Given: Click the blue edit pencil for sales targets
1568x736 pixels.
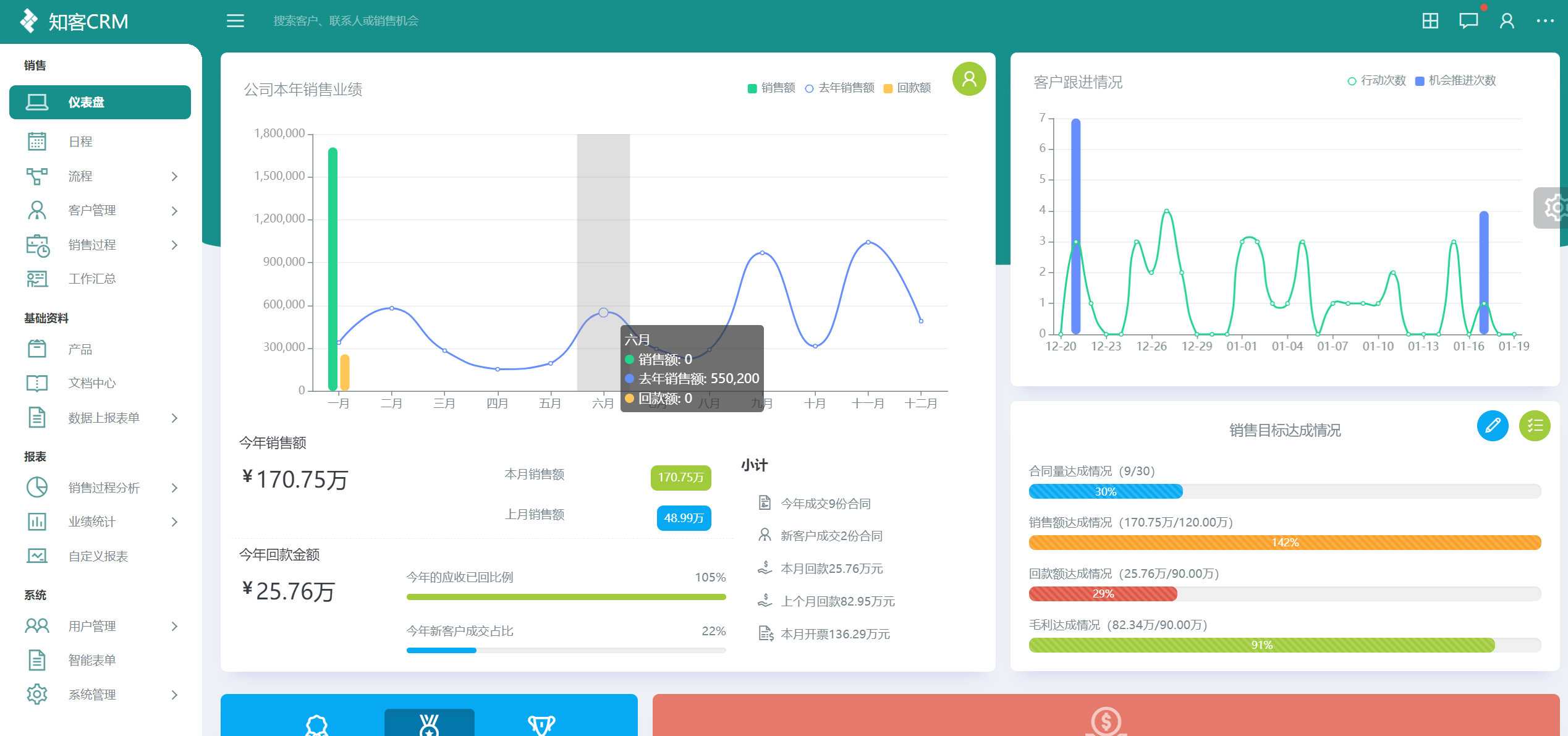Looking at the screenshot, I should coord(1493,426).
